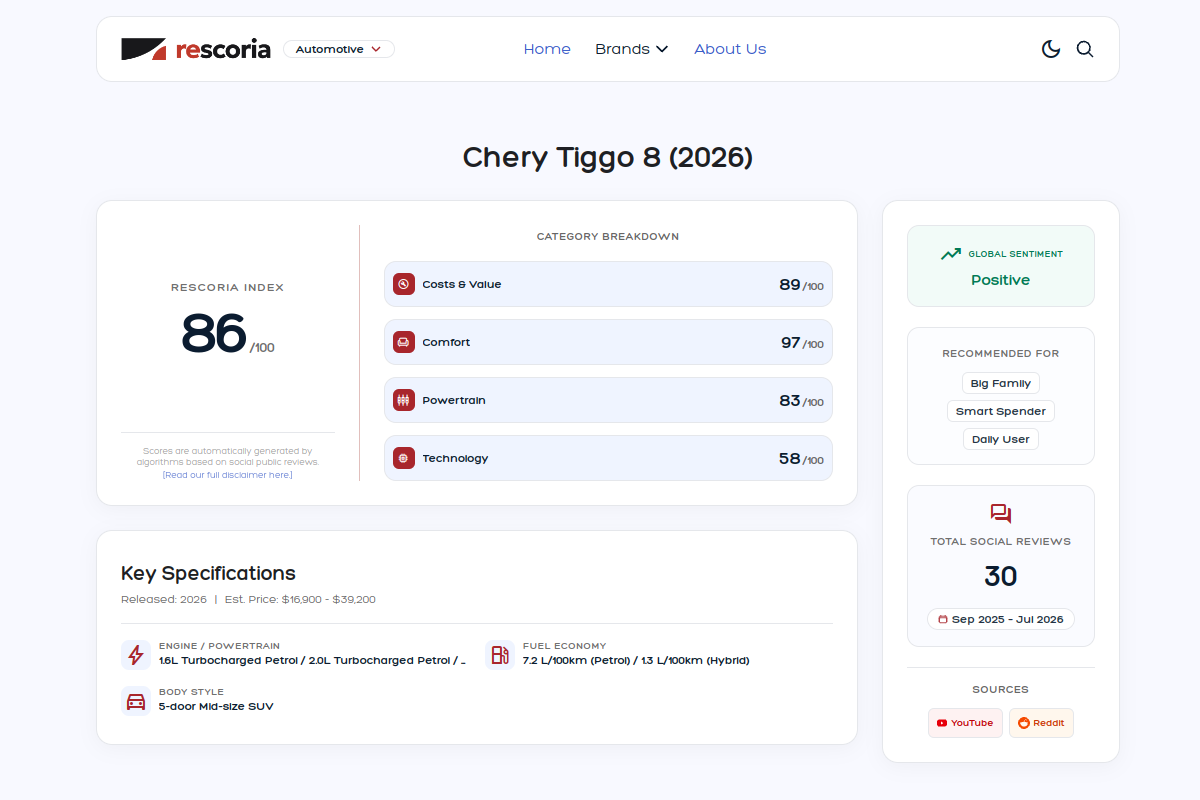1200x800 pixels.
Task: Click the fuel pump icon
Action: [500, 655]
